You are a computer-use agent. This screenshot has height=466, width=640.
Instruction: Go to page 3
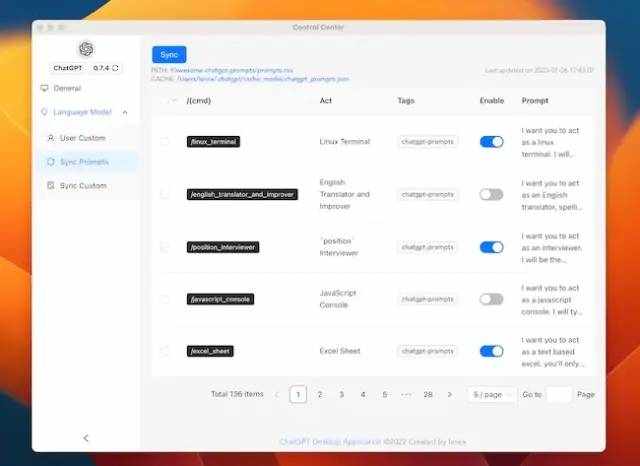[341, 395]
